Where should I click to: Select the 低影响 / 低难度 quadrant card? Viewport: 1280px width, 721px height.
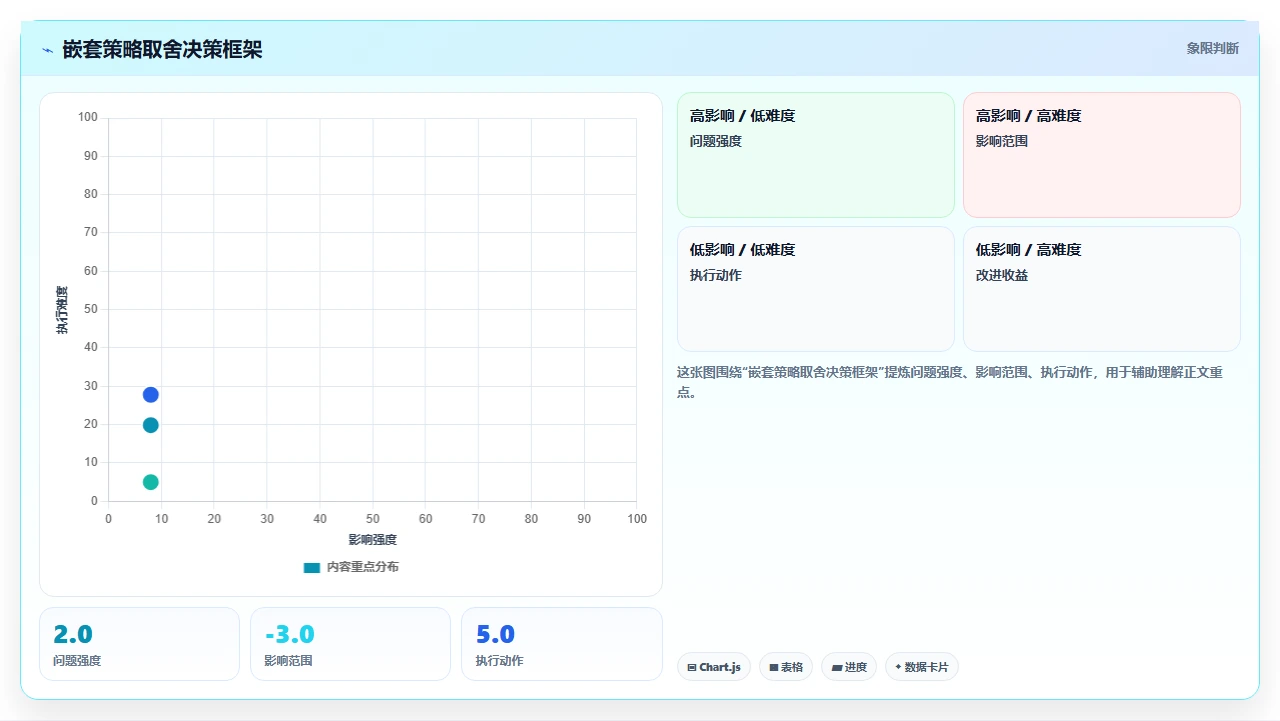(x=816, y=289)
